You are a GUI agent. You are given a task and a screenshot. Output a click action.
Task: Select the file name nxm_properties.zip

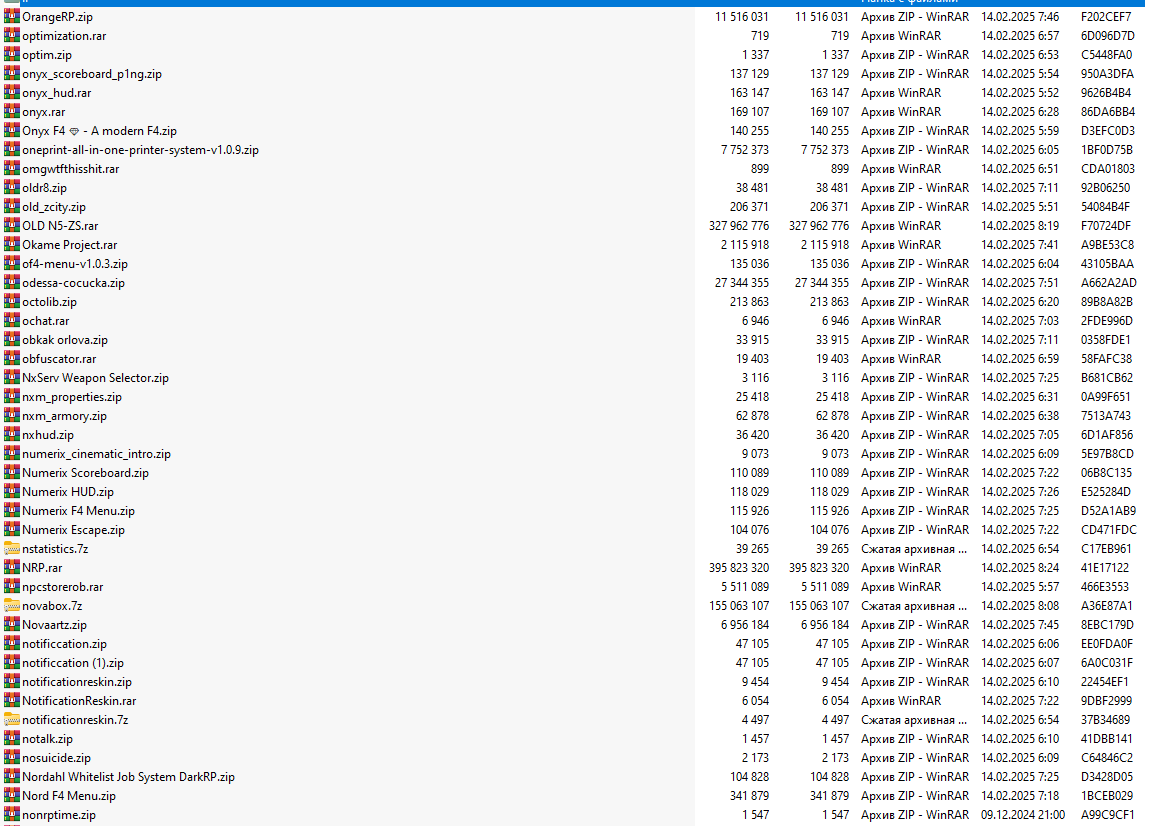[72, 397]
